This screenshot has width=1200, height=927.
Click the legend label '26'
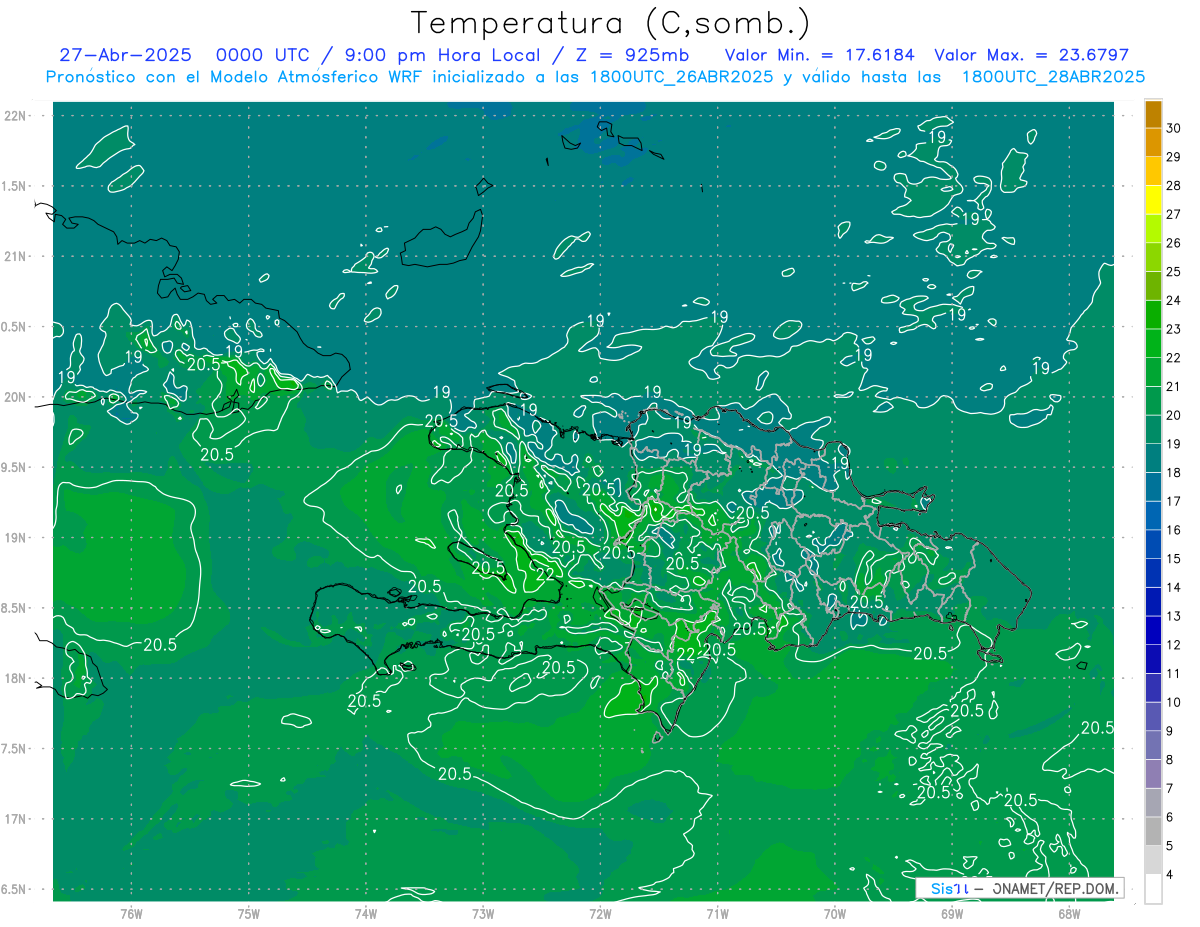[x=1174, y=243]
